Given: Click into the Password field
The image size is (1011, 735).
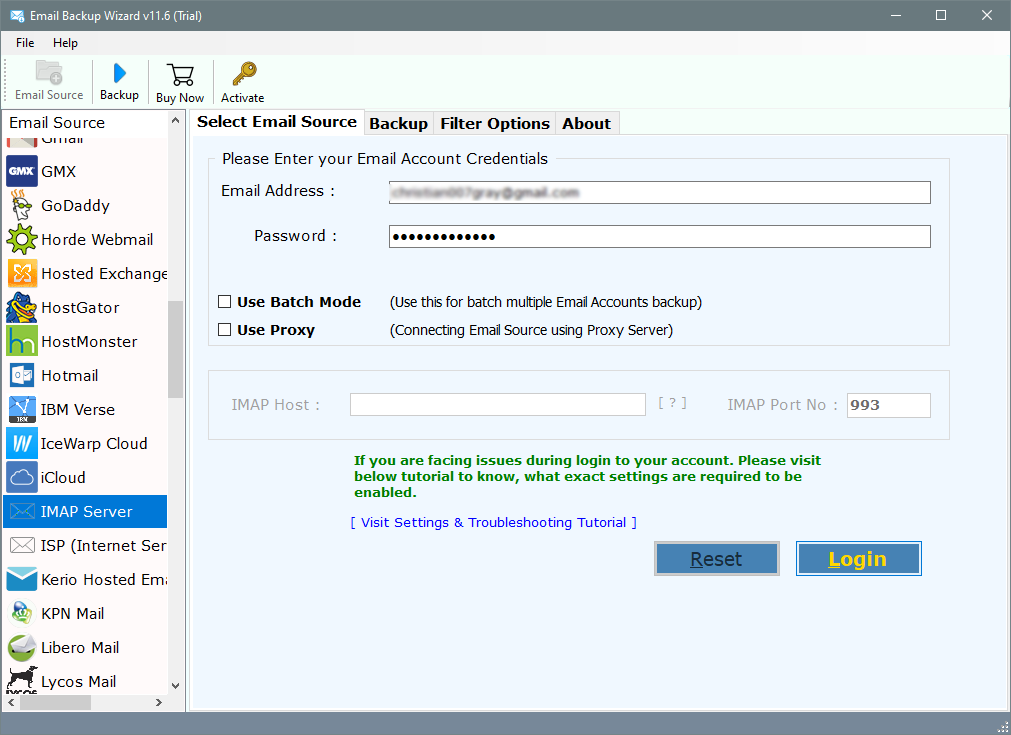Looking at the screenshot, I should pyautogui.click(x=660, y=237).
